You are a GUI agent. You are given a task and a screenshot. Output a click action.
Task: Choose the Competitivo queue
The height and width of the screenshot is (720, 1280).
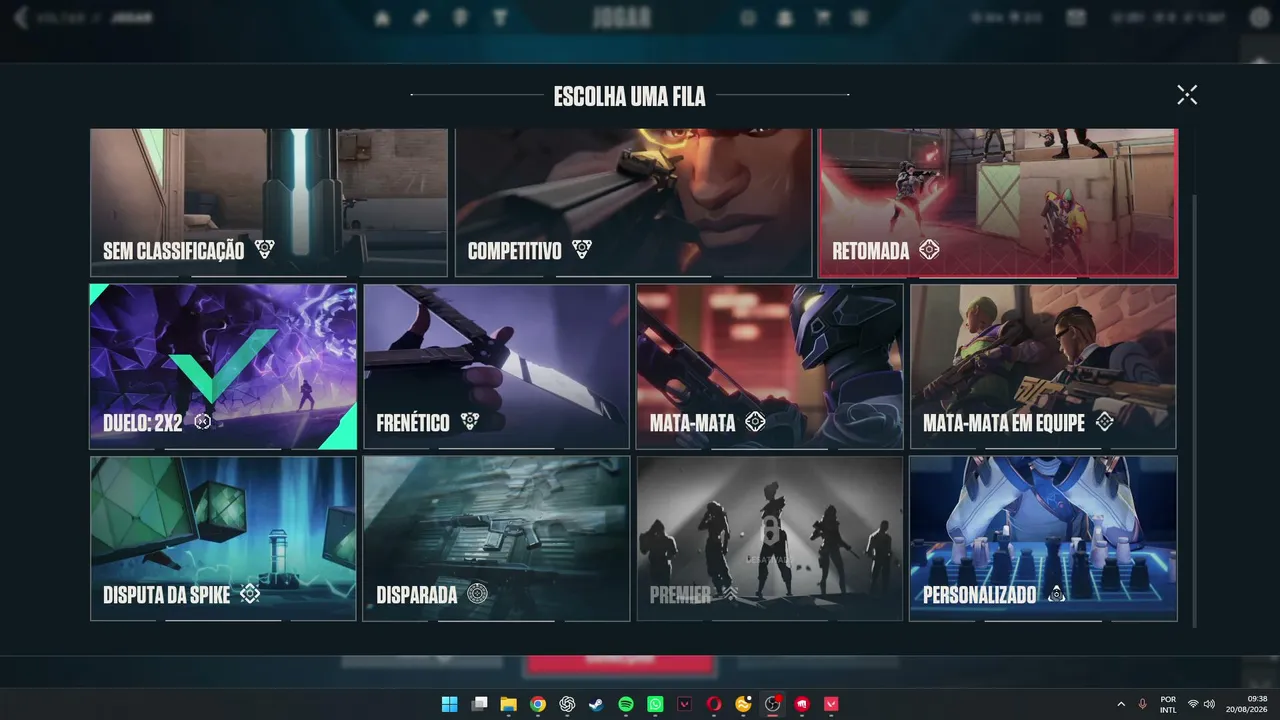coord(633,203)
